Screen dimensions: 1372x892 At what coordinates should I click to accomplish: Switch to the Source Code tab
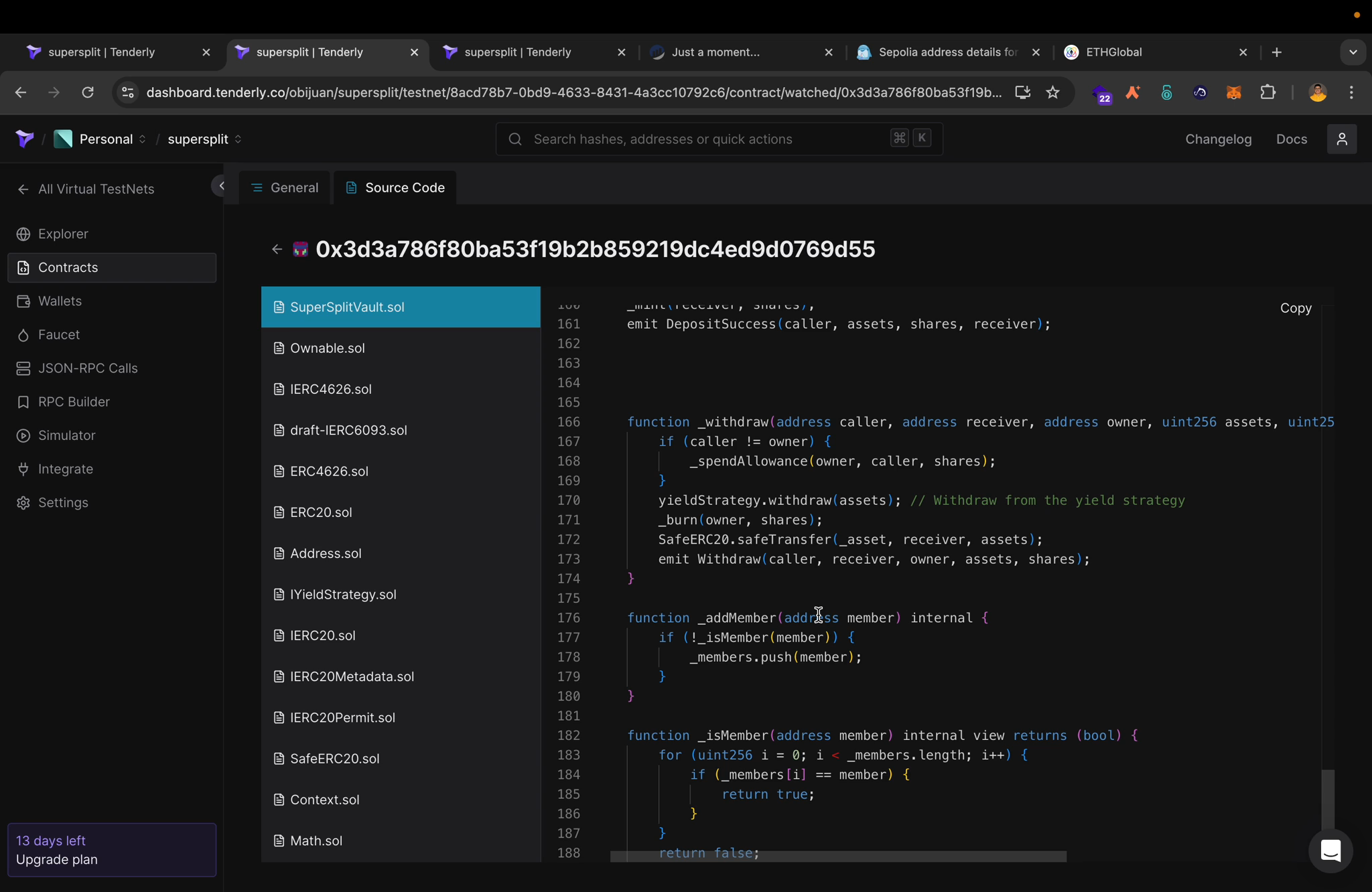(395, 188)
